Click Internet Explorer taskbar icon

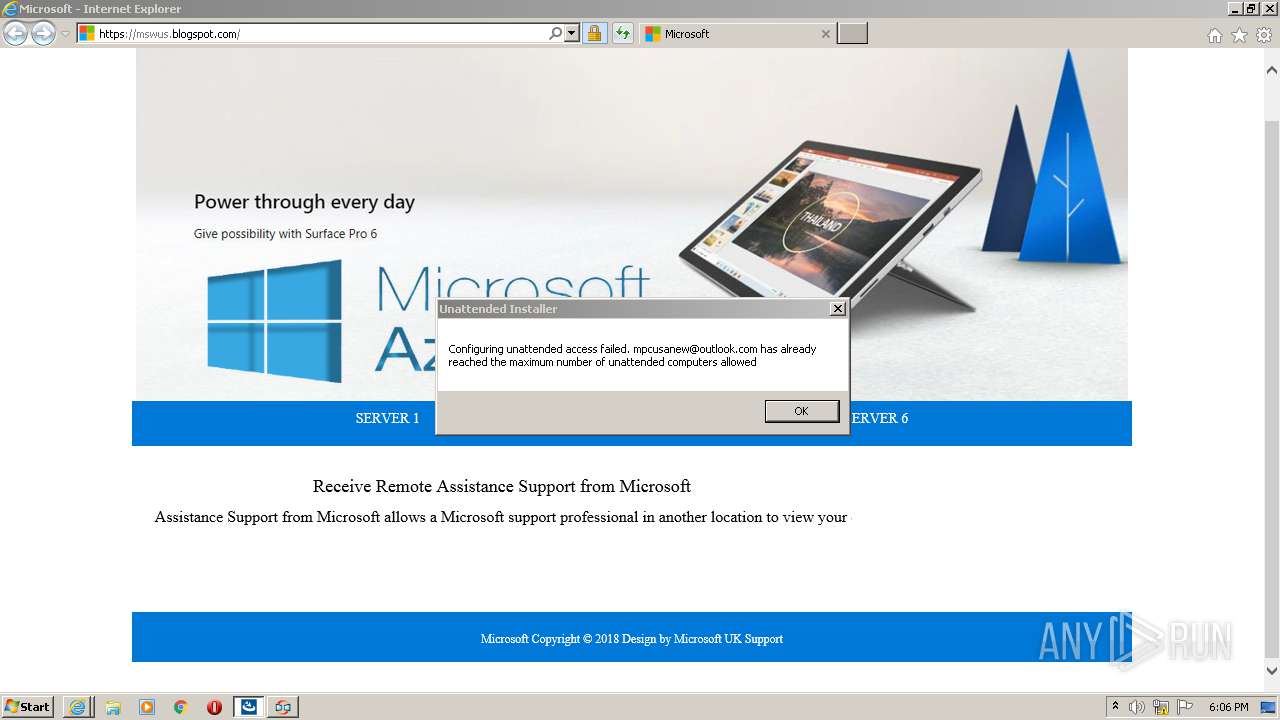coord(77,707)
